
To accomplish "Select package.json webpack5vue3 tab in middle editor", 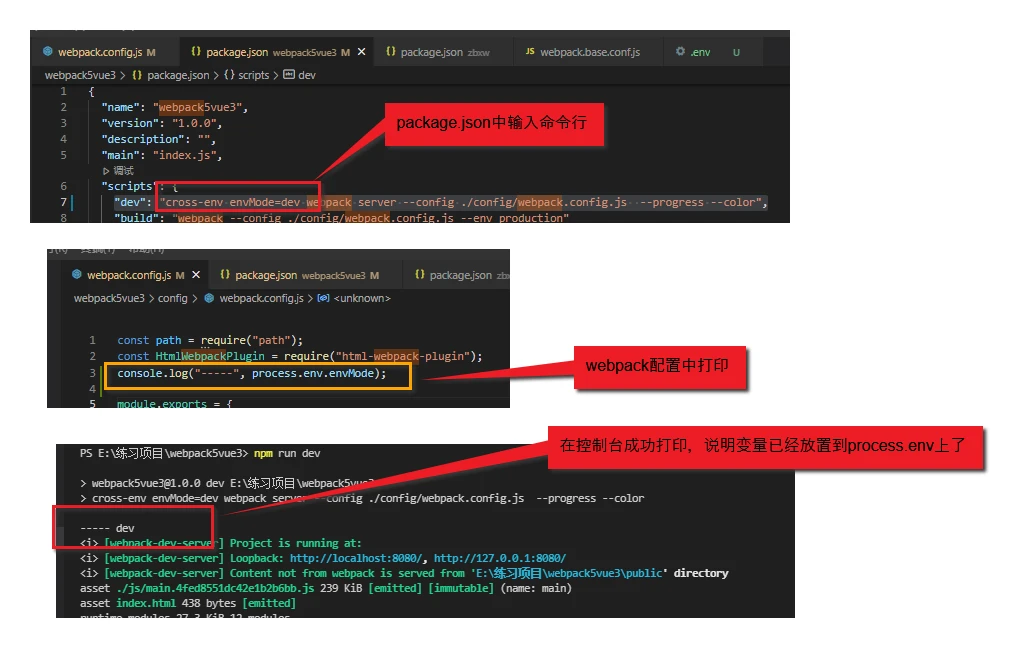I will coord(307,275).
